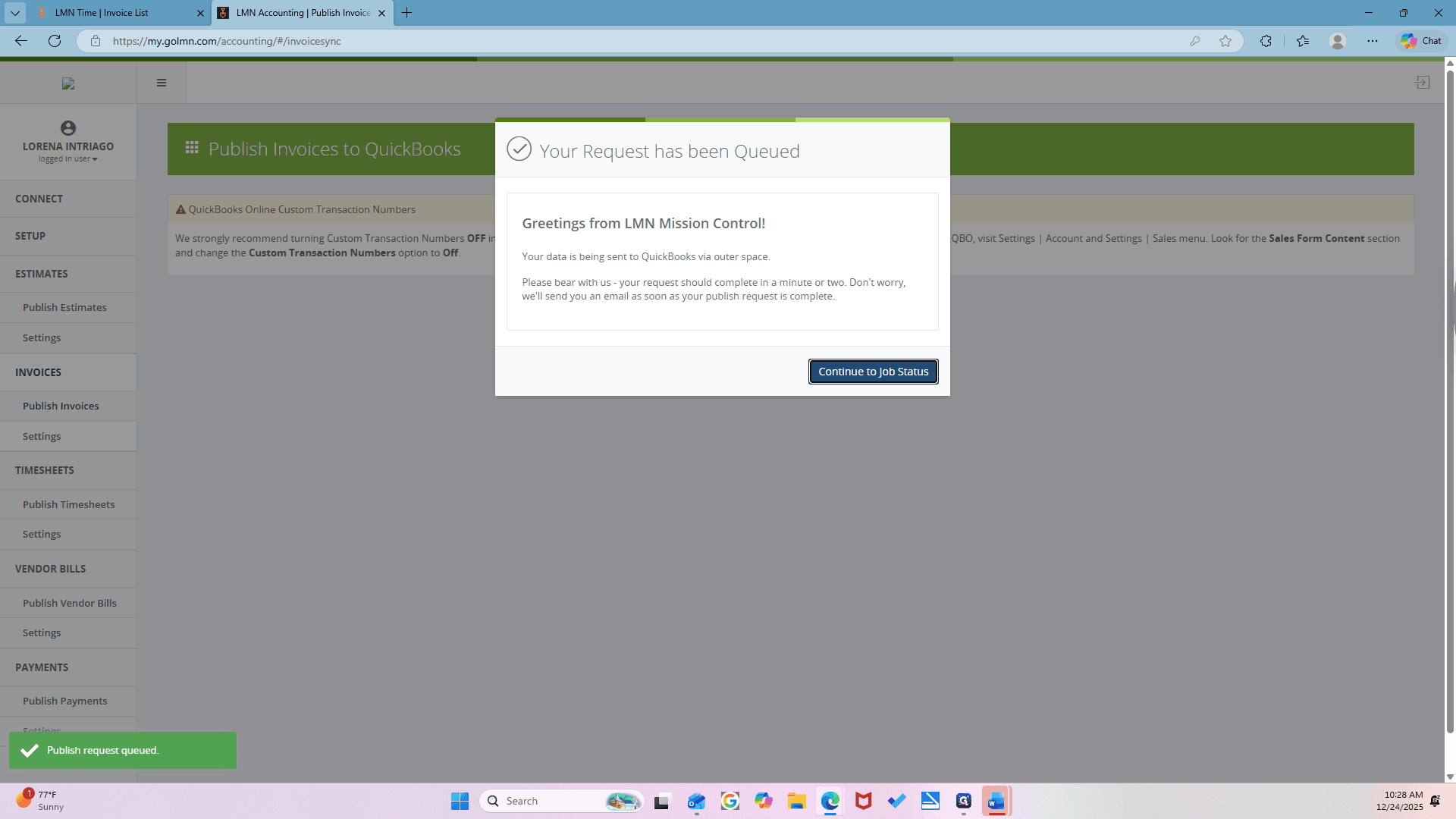Screen dimensions: 1456x819
Task: Open the VENDOR BILLS menu section
Action: (x=68, y=569)
